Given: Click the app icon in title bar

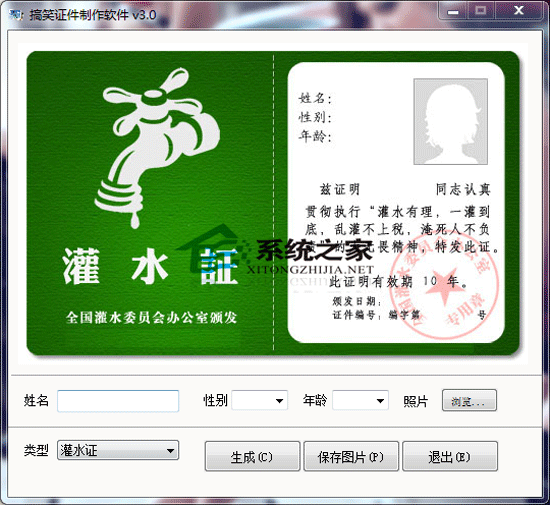Looking at the screenshot, I should point(16,15).
